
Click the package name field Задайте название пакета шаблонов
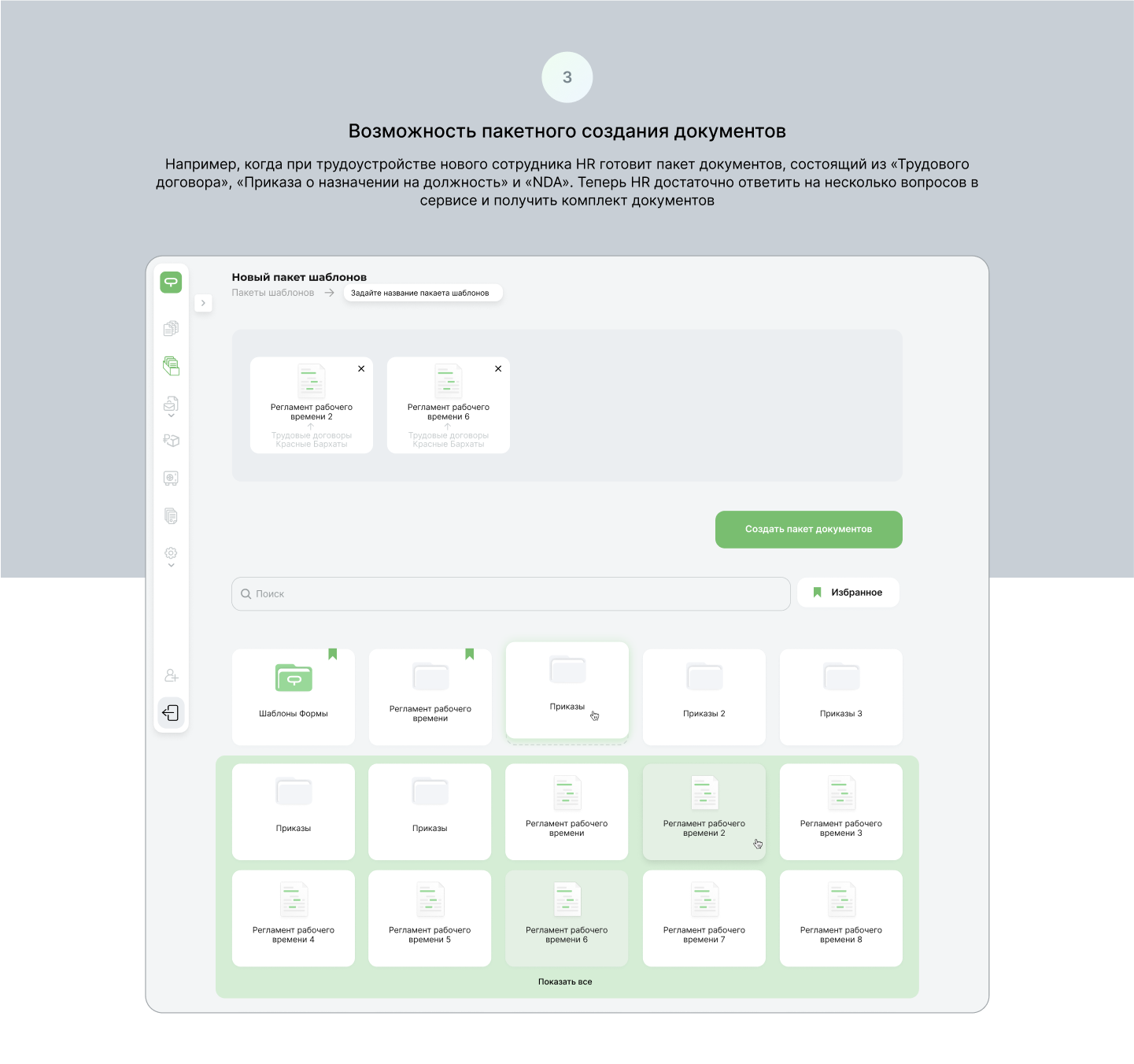(423, 293)
